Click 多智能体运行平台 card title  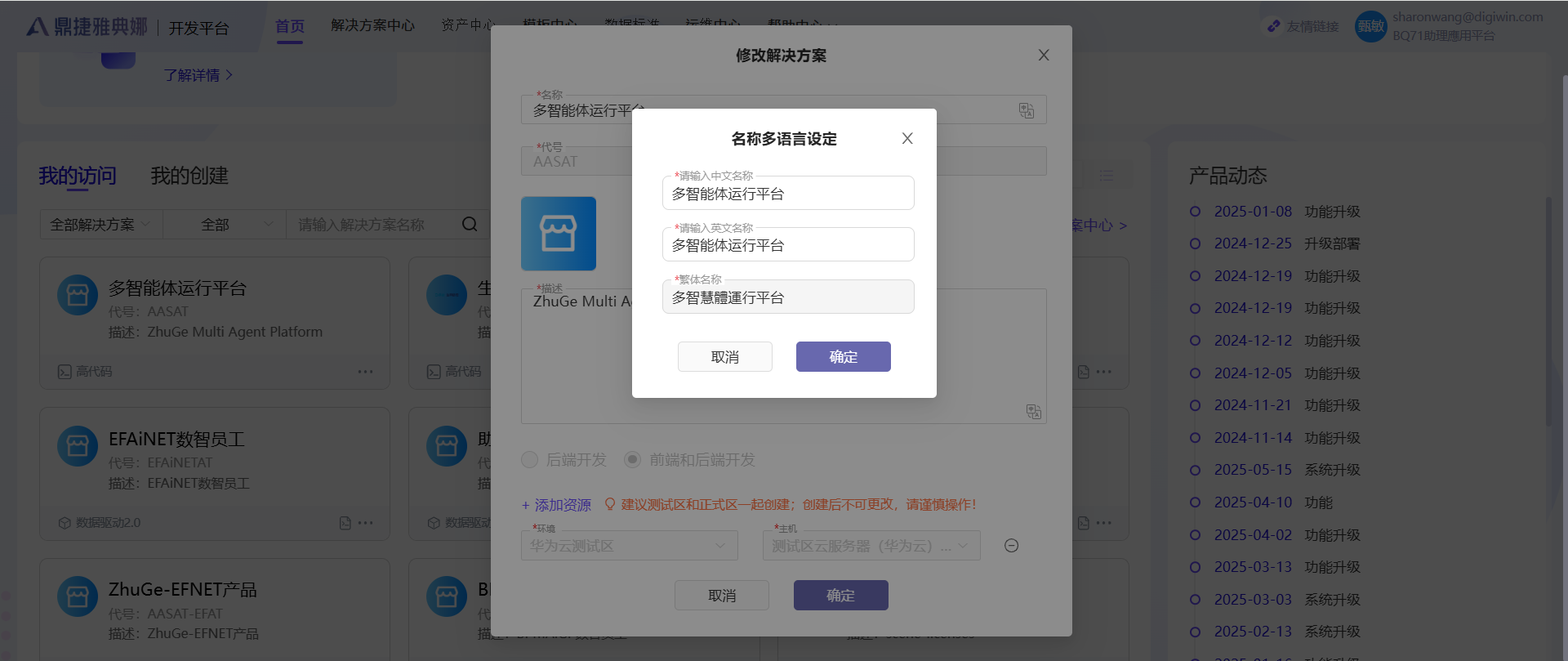click(x=177, y=288)
